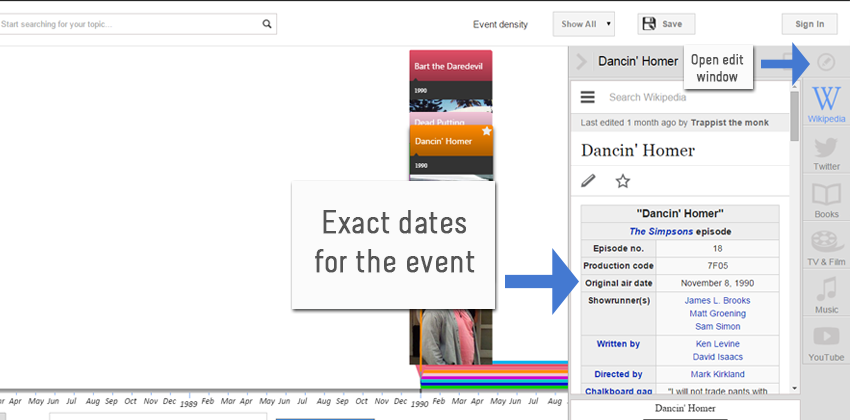Screen dimensions: 850x420
Task: Click the scrollbar down arrow in Wikipedia panel
Action: click(794, 388)
